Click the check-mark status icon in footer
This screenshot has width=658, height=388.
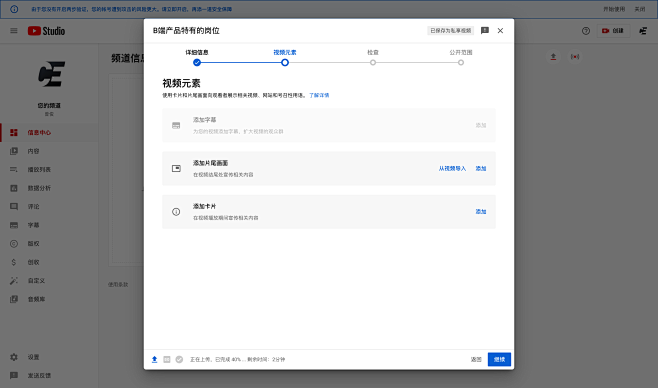179,359
